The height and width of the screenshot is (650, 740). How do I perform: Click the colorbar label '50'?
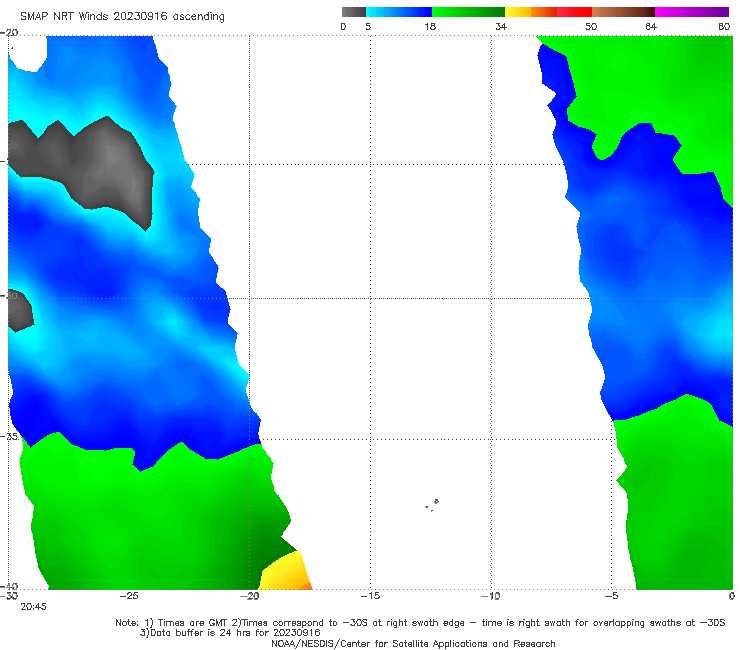tap(591, 27)
